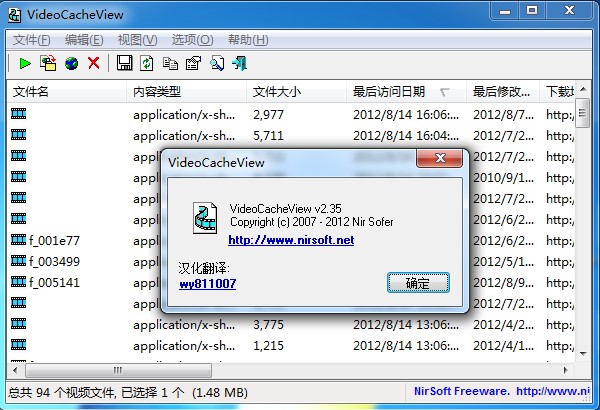Open the 编辑(E) menu

84,40
